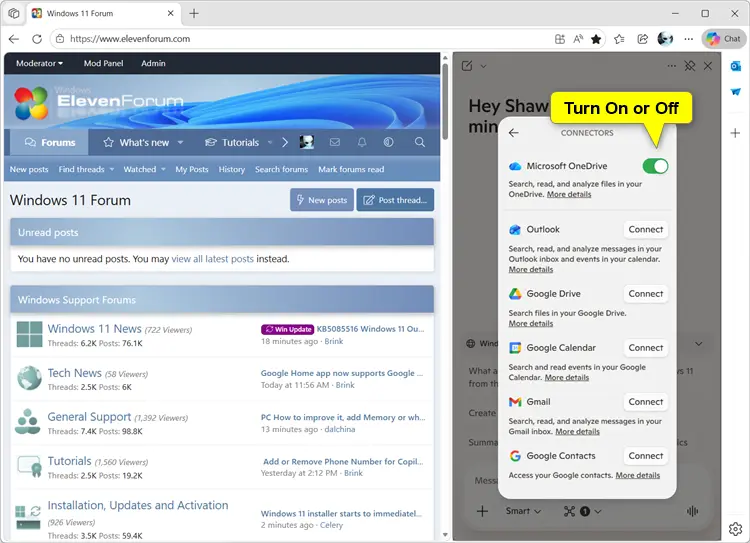Refresh the page
Screen dimensions: 750x543
[x=37, y=39]
